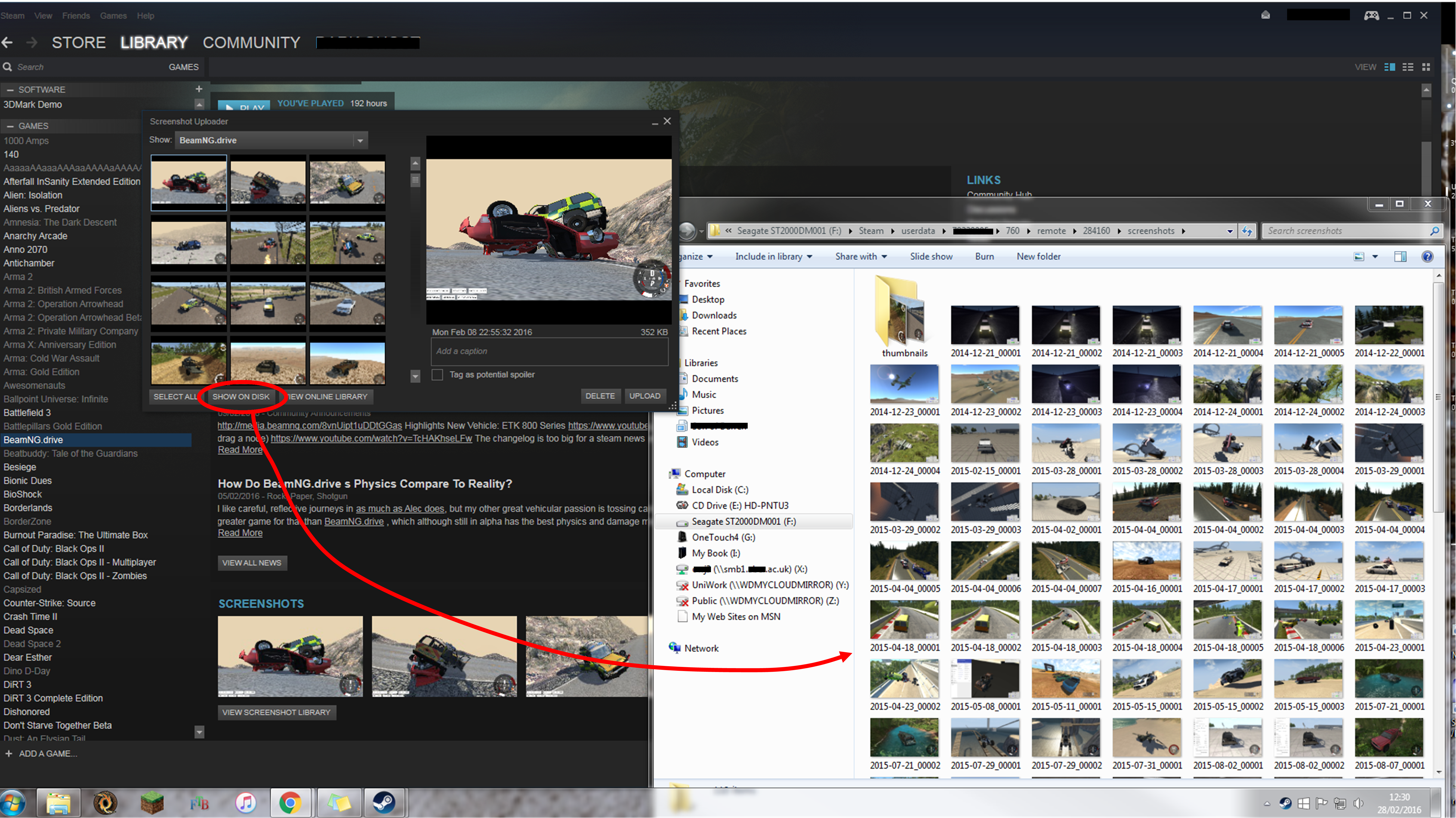
Task: Open the view options dropdown arrow in Explorer
Action: [1375, 257]
